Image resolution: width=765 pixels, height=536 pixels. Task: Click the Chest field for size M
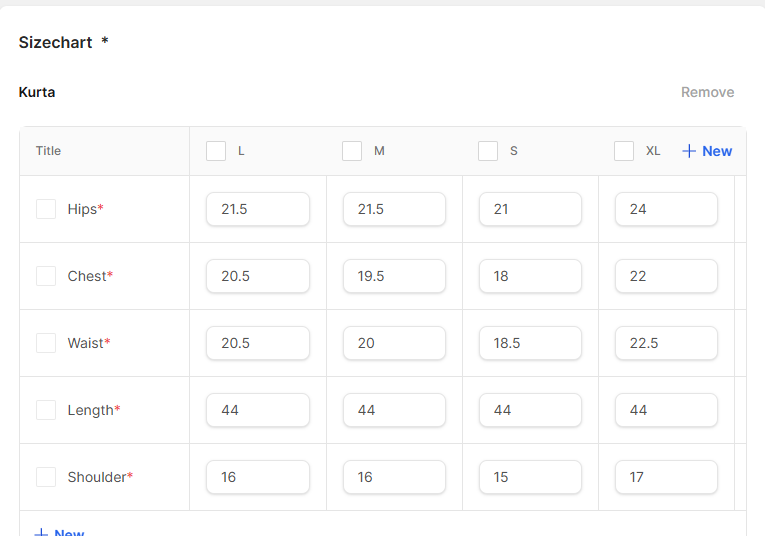click(x=394, y=276)
